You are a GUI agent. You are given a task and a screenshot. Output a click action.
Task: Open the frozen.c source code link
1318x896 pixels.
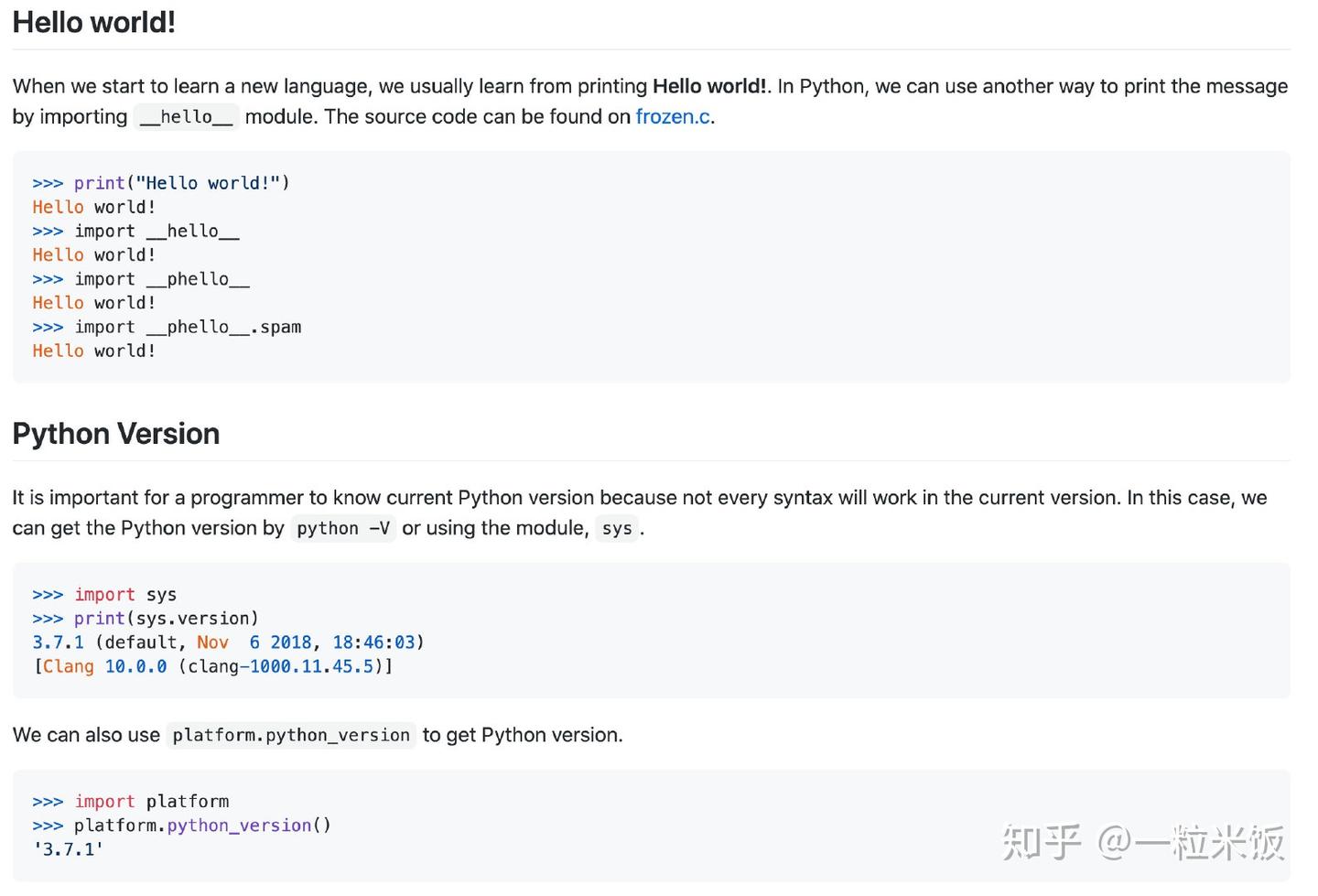673,116
